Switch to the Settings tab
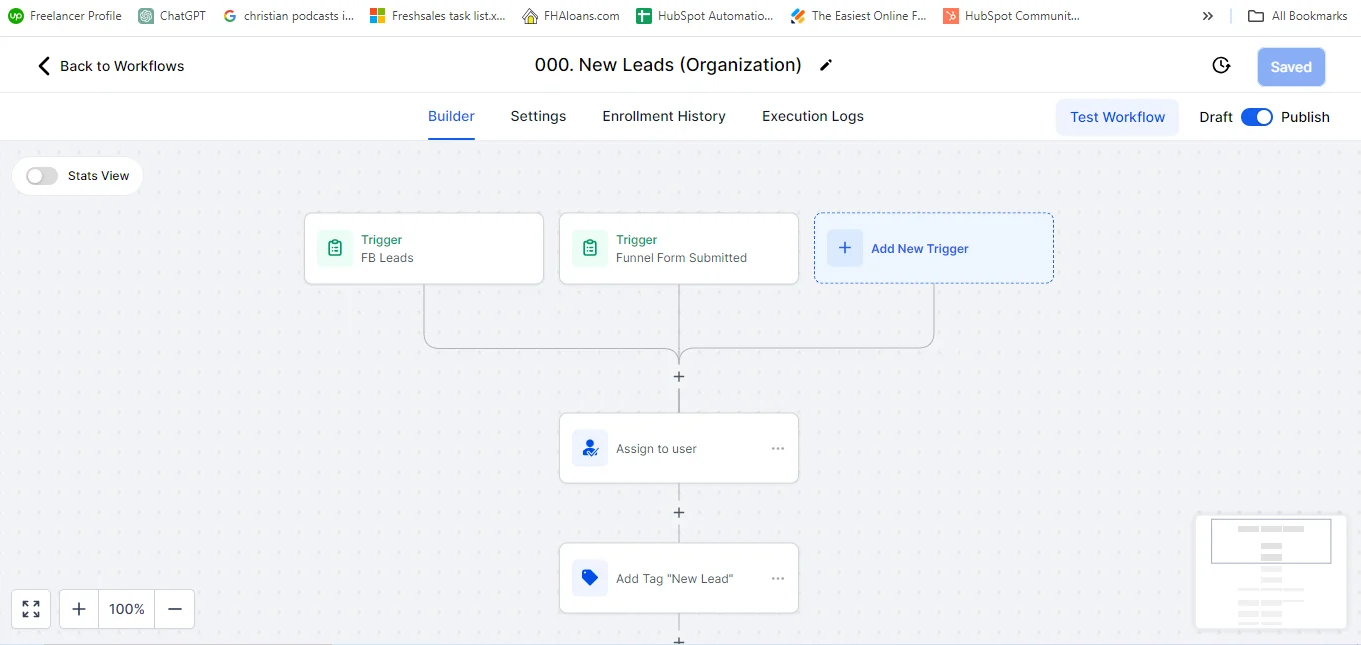The image size is (1361, 645). [x=538, y=116]
